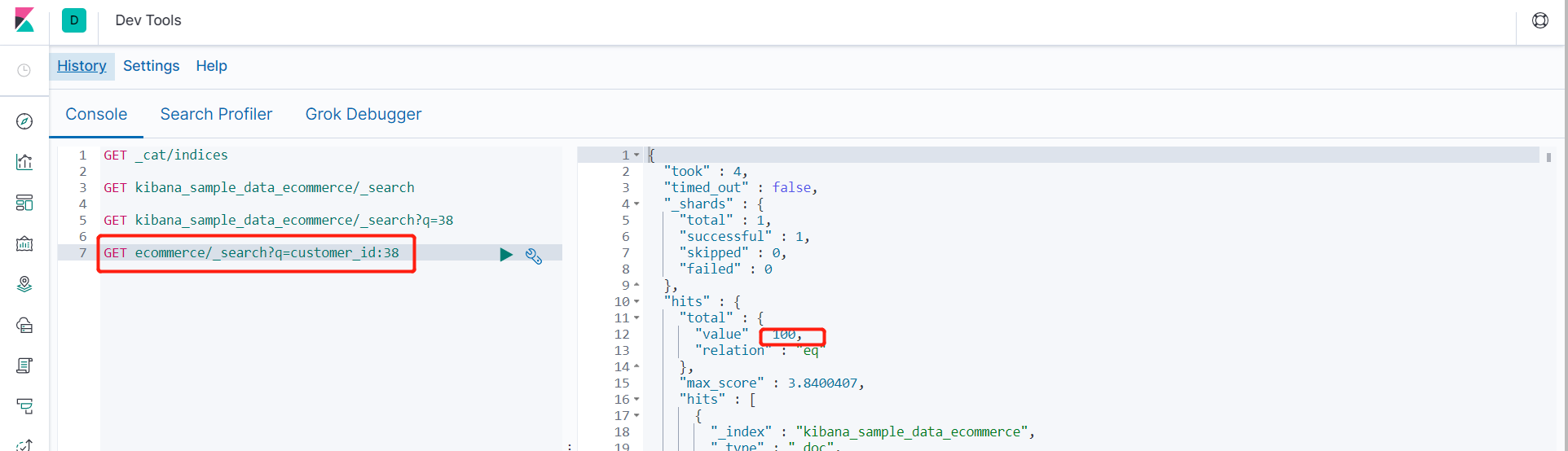Viewport: 1568px width, 451px height.
Task: Click the "skipped" : 0 line
Action: click(x=732, y=252)
